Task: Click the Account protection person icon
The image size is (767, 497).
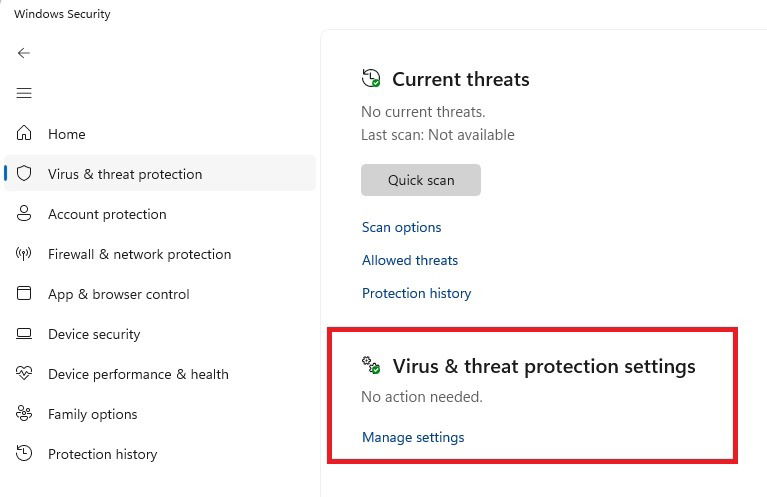Action: [23, 213]
